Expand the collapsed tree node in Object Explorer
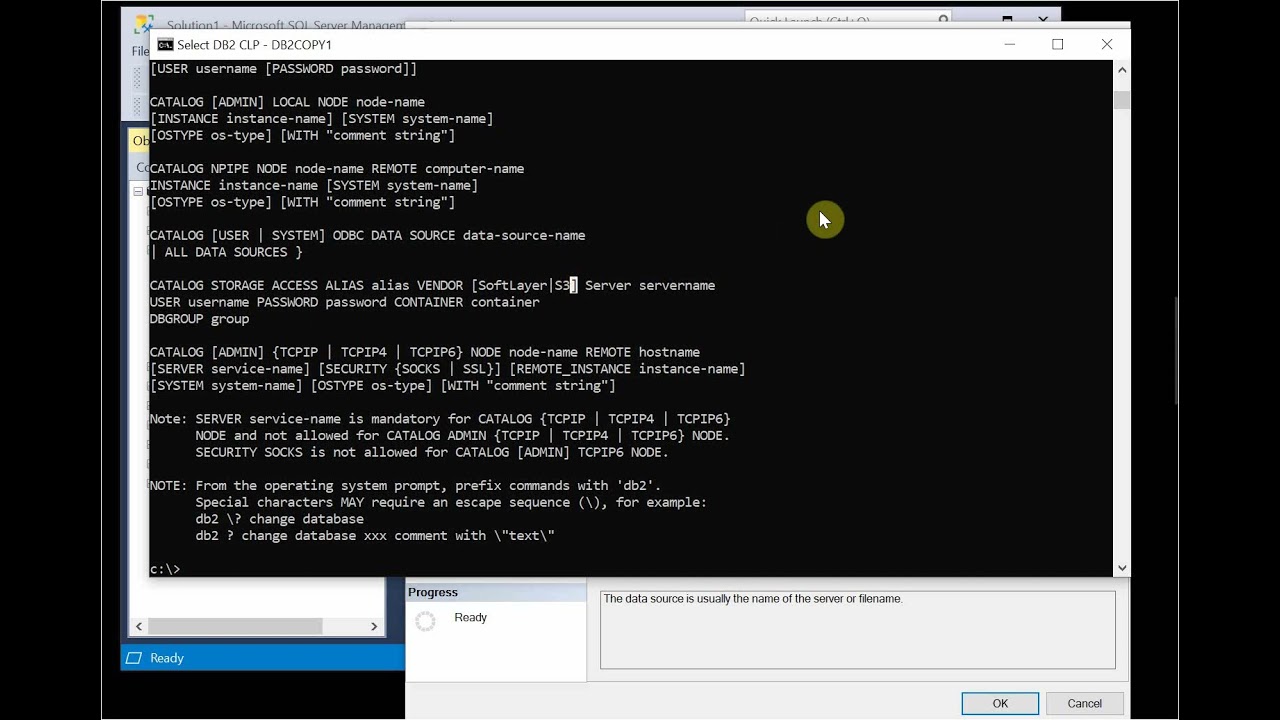This screenshot has height=720, width=1280. (138, 191)
